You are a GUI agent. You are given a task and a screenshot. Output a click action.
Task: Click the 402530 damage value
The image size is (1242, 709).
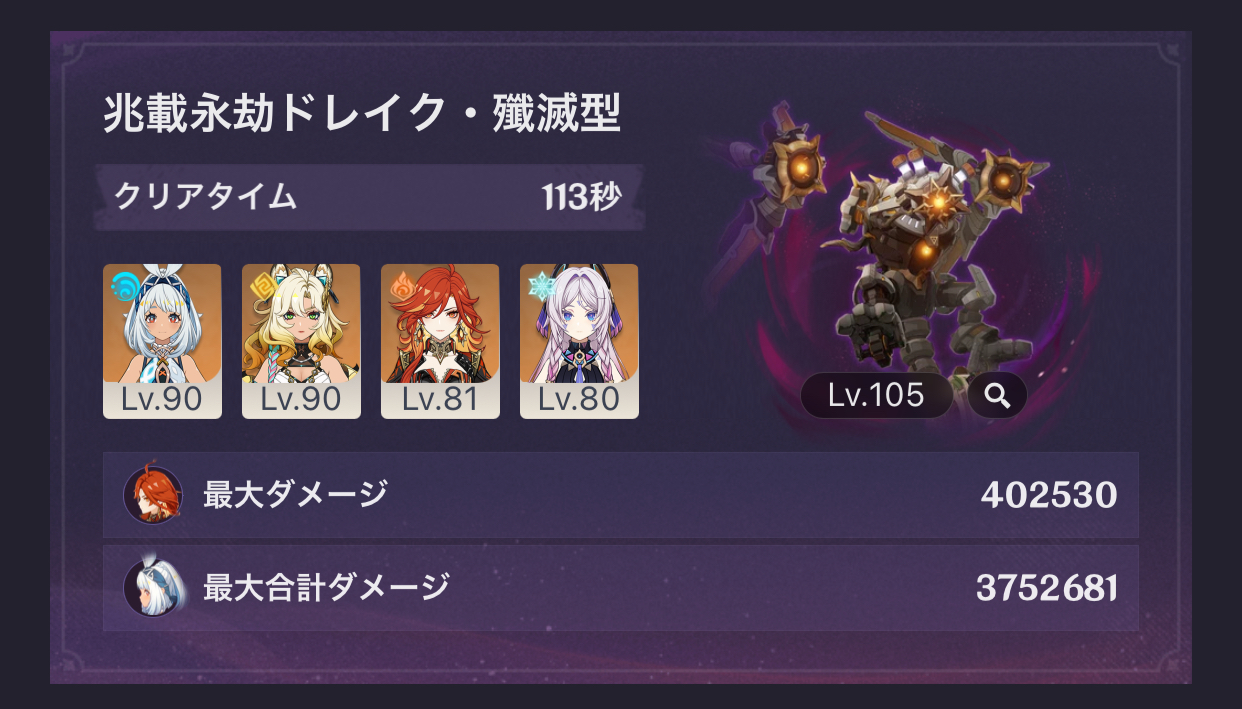point(1049,495)
